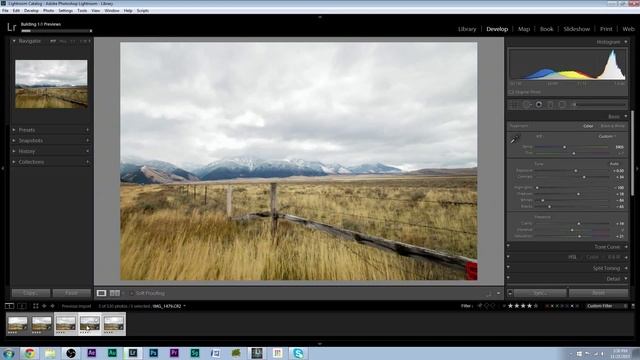Select the Graduated Filter tool
The width and height of the screenshot is (640, 360).
coord(551,105)
